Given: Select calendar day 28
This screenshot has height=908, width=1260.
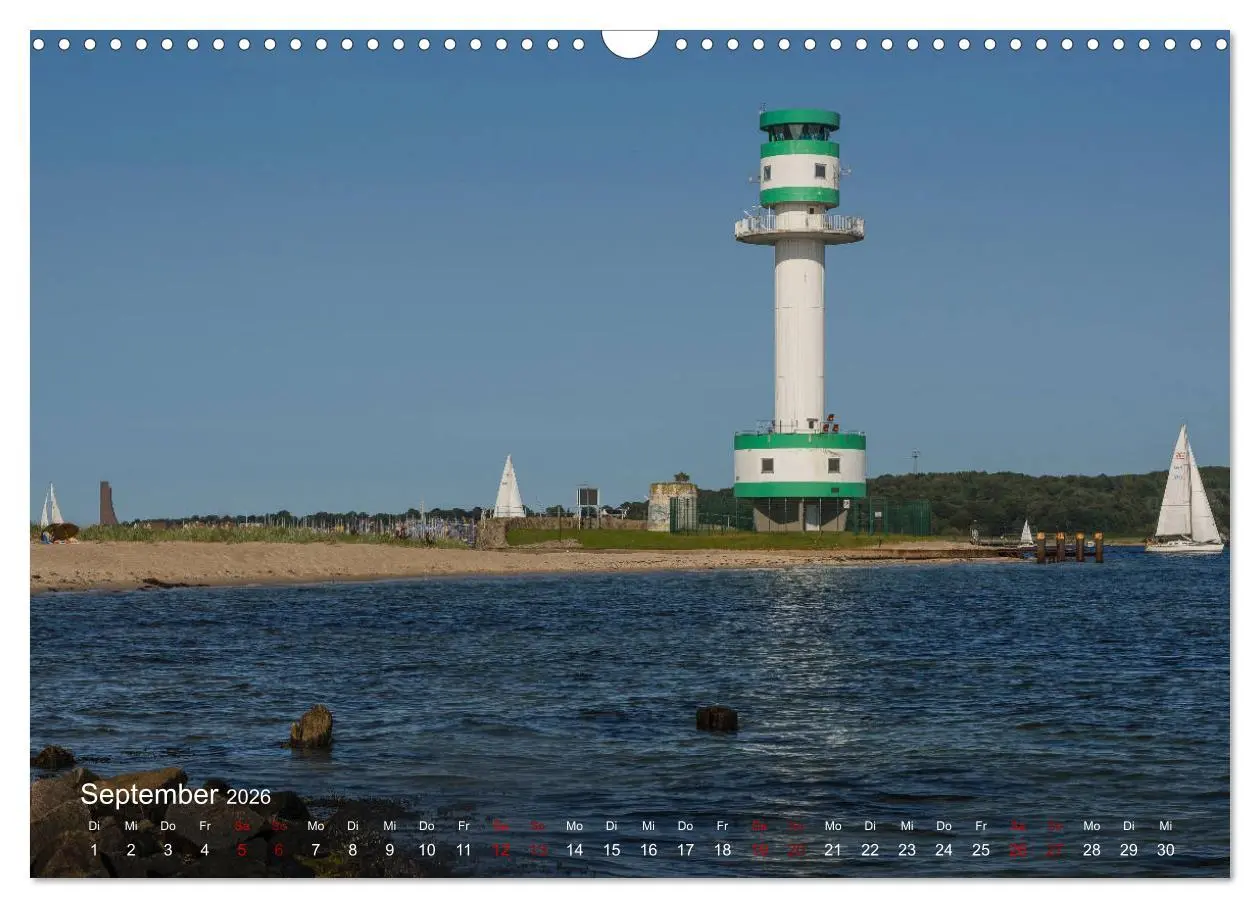Looking at the screenshot, I should pos(1092,850).
